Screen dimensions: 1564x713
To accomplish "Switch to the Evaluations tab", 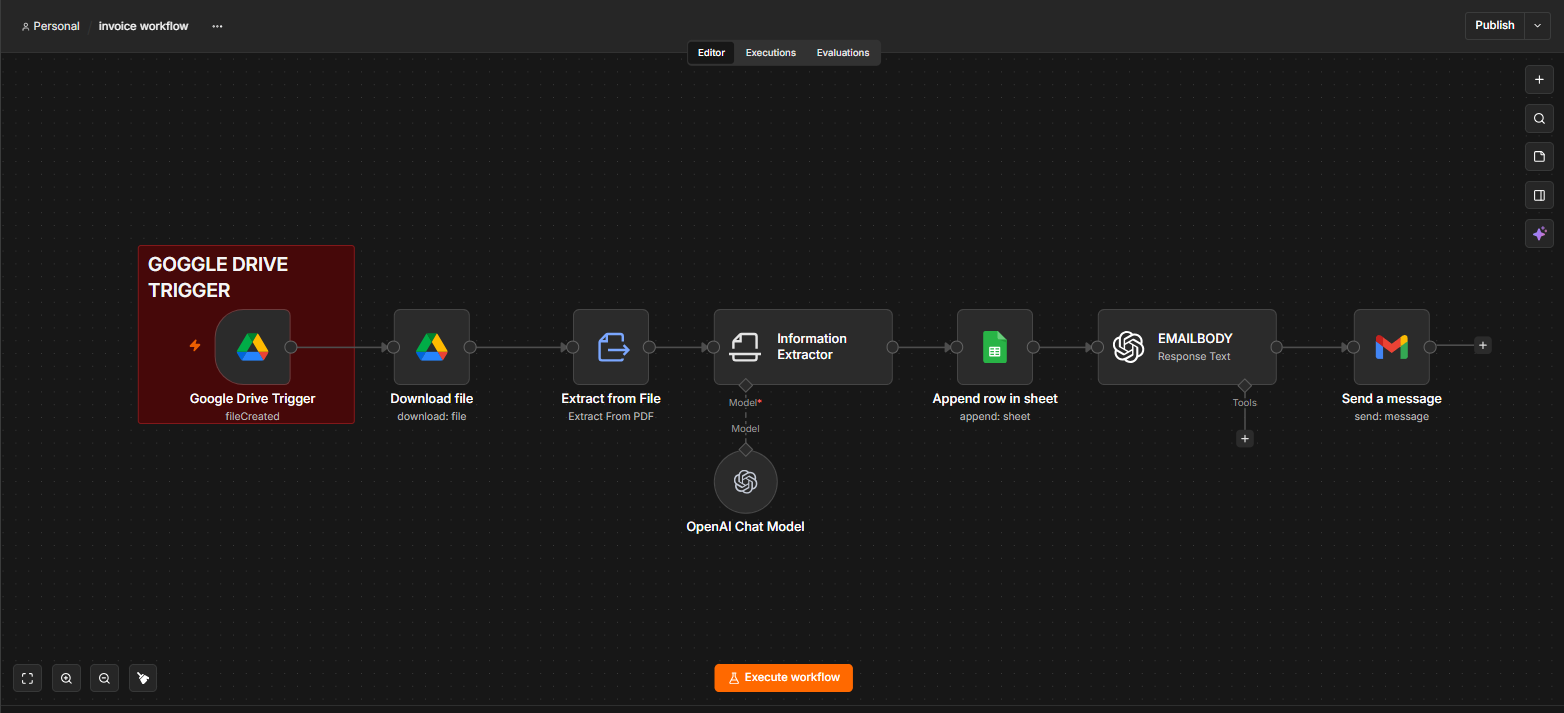I will pos(843,53).
